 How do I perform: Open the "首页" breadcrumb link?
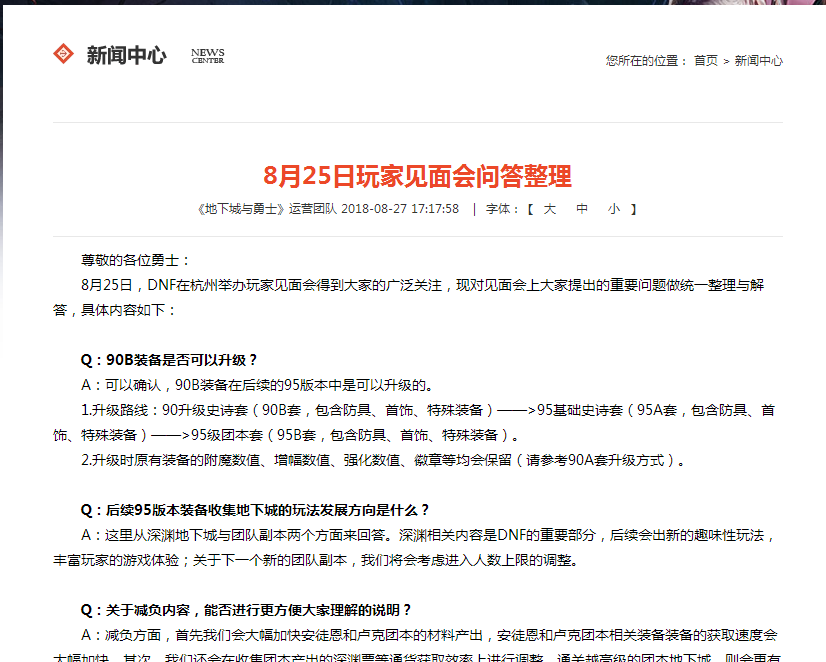[706, 61]
